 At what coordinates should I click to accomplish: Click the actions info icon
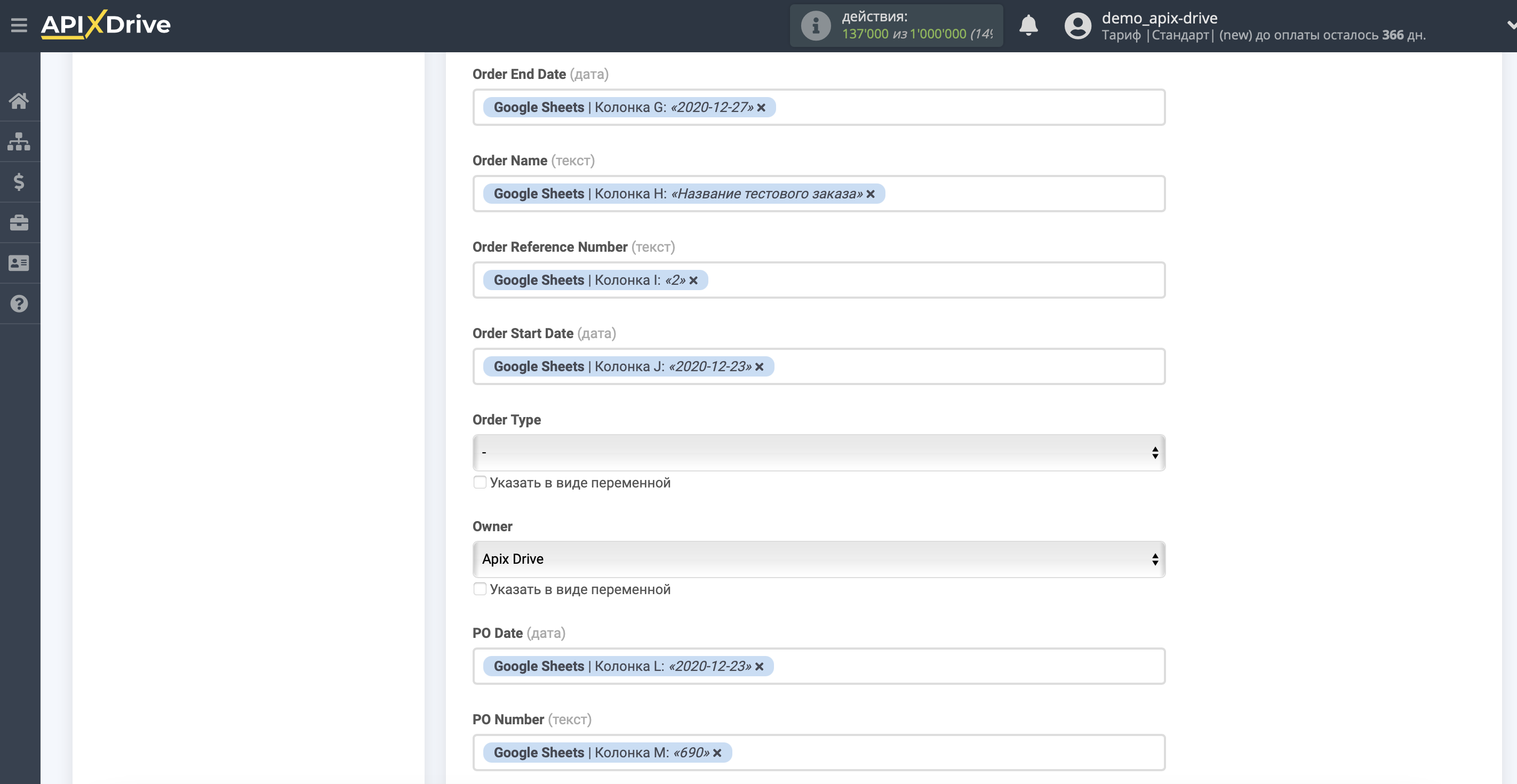[x=816, y=25]
